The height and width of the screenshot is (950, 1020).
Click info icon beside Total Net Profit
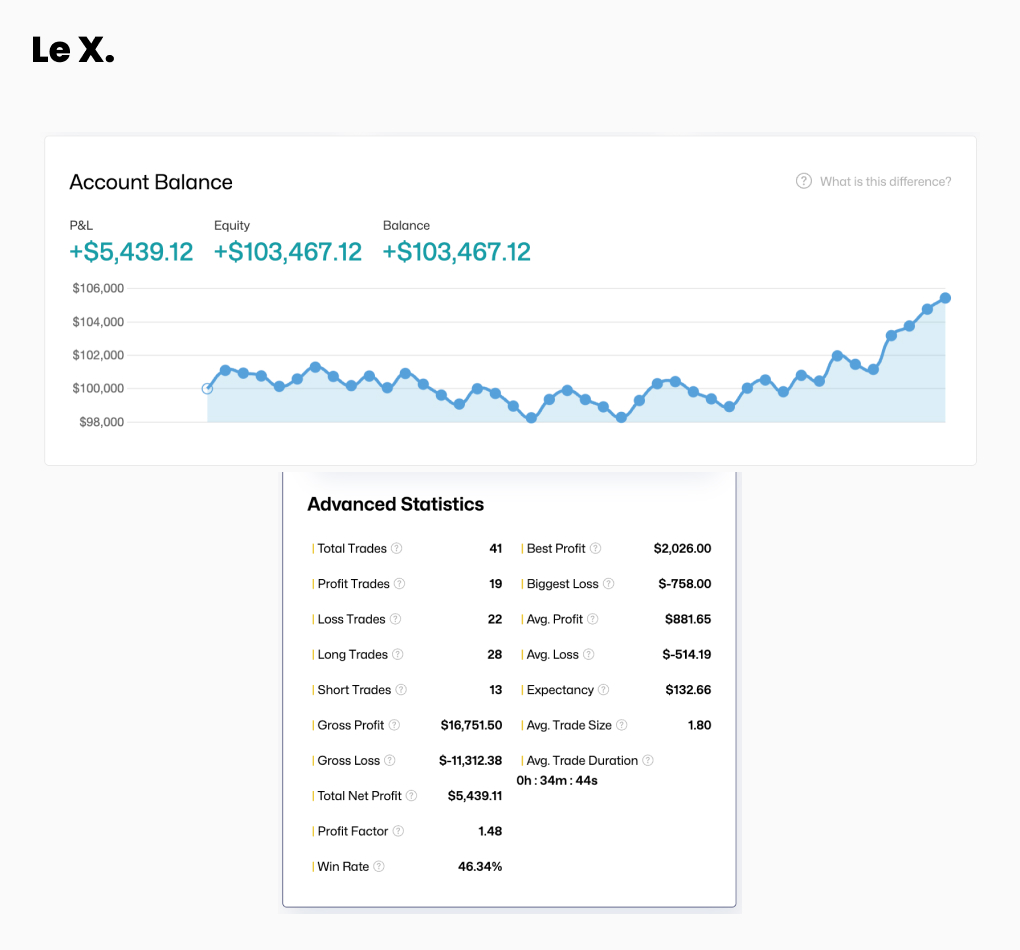click(x=412, y=796)
